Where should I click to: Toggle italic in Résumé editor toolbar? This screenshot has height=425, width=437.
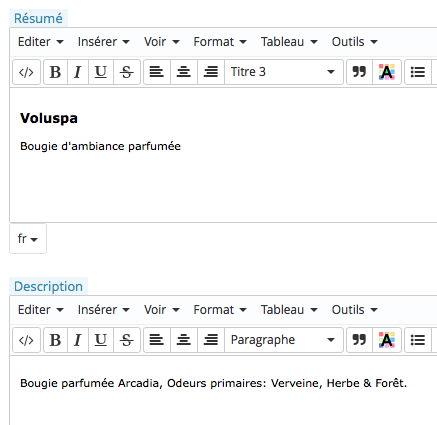pos(78,72)
